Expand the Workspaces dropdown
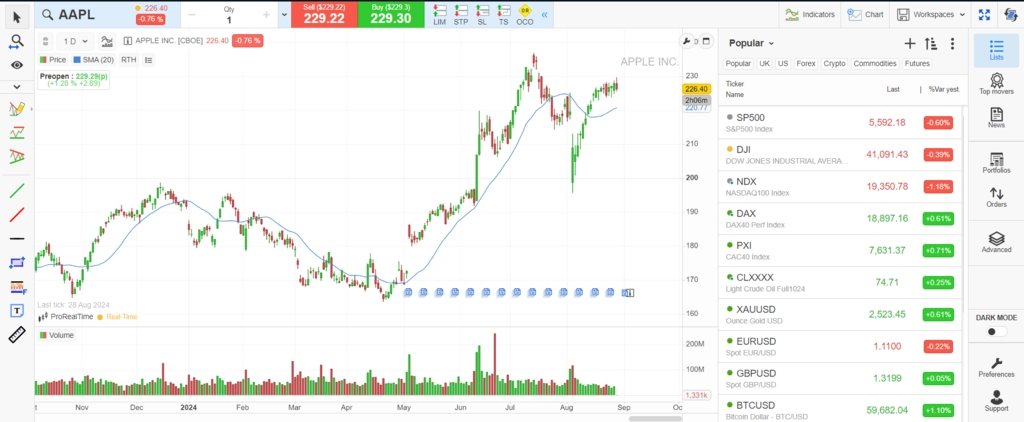Image resolution: width=1024 pixels, height=422 pixels. (931, 14)
